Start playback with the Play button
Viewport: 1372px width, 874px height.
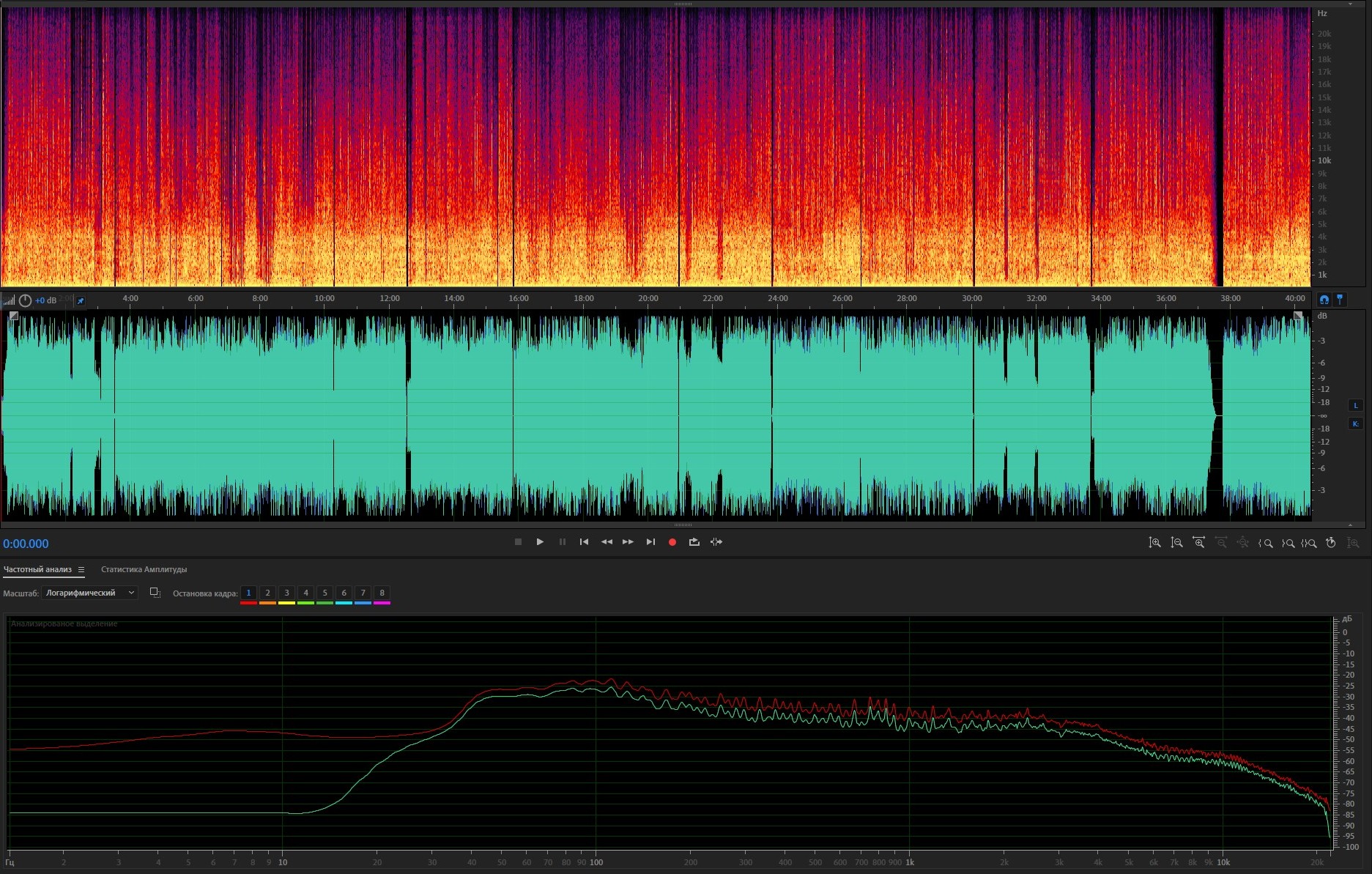tap(540, 542)
